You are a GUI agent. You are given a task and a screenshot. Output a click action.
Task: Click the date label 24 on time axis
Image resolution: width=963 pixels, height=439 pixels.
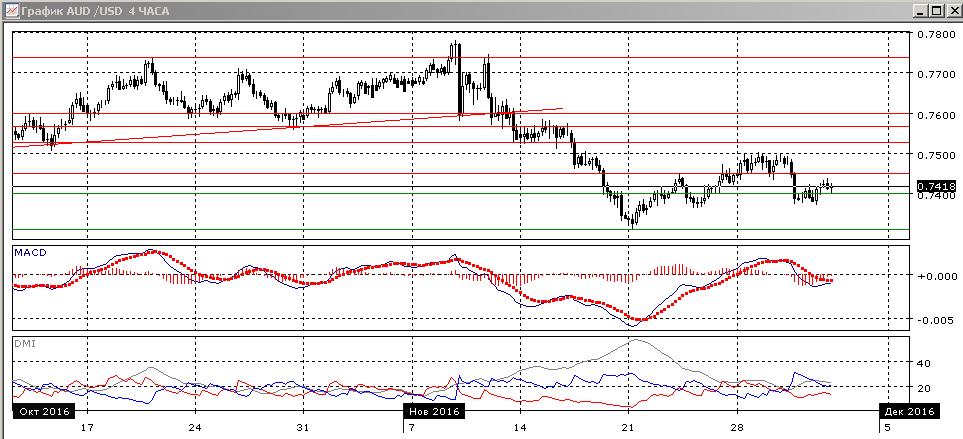[195, 427]
